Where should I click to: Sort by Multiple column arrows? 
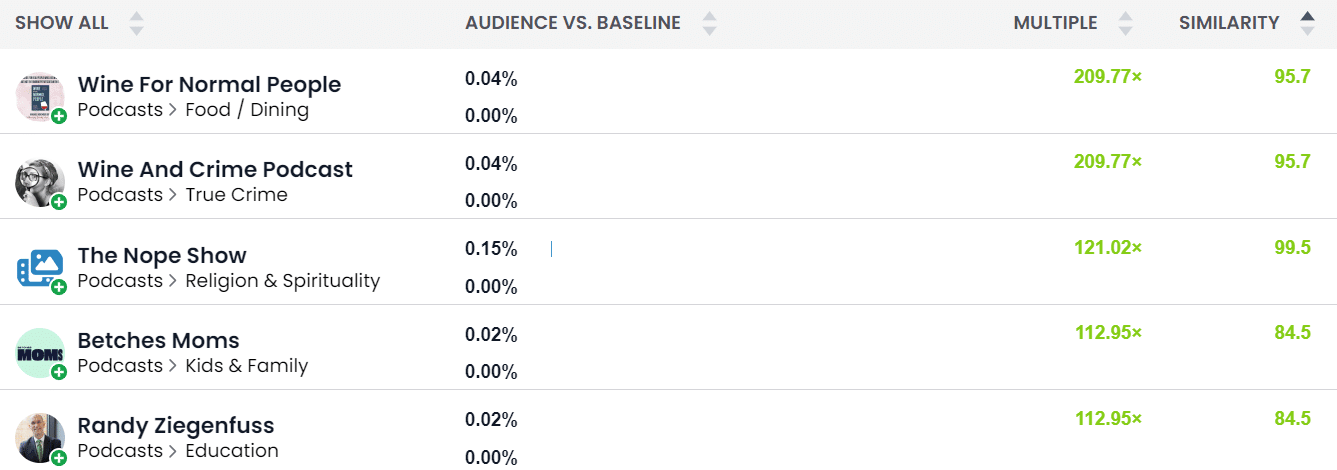(1126, 23)
